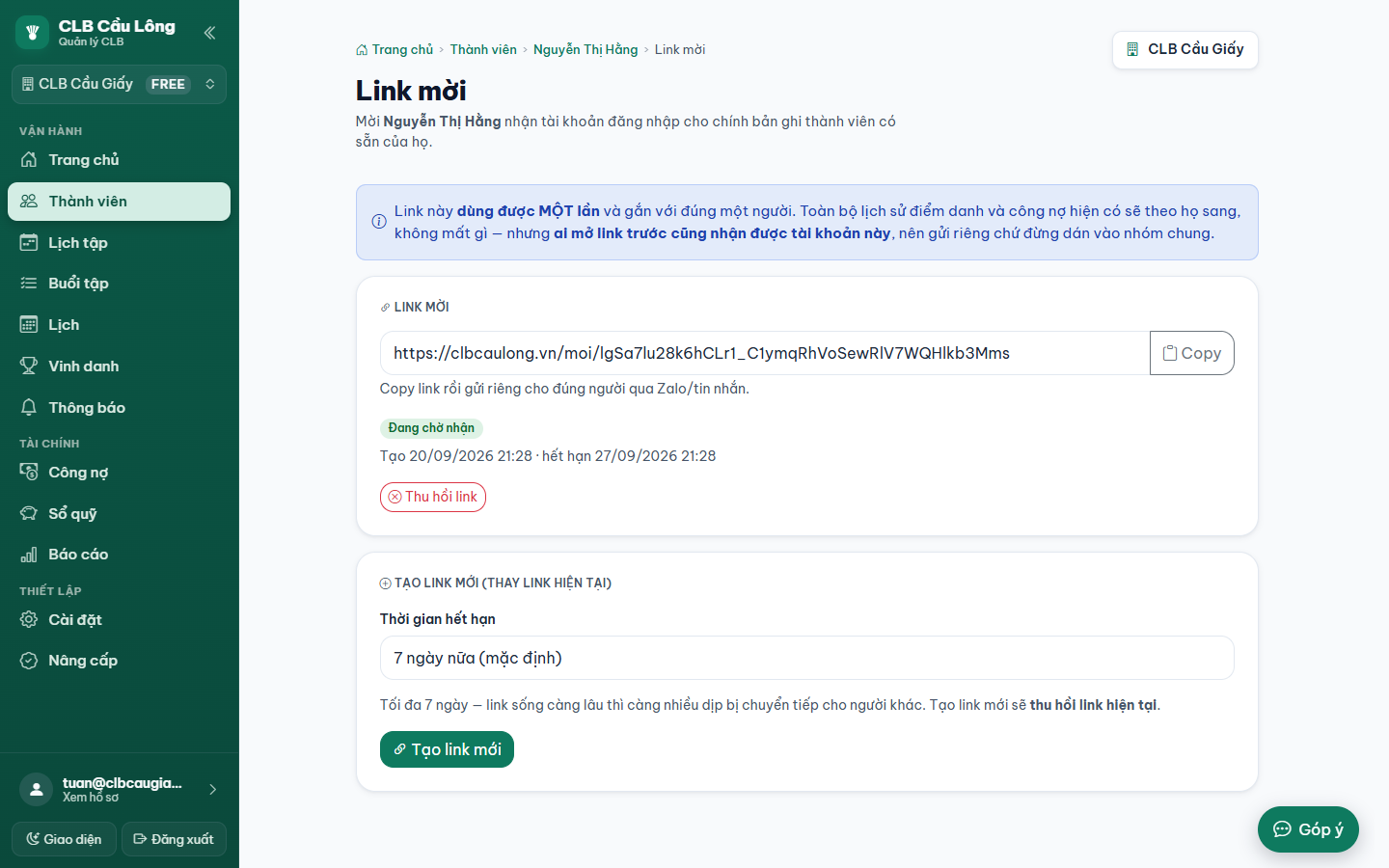
Task: Click the Thông báo bell icon
Action: pyautogui.click(x=29, y=408)
